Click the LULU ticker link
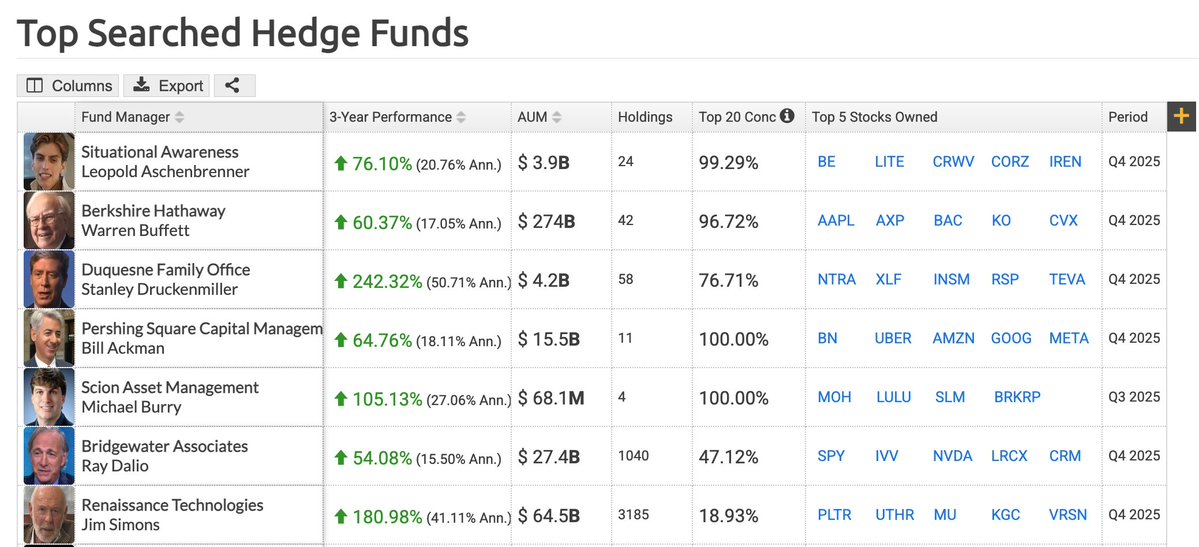This screenshot has height=547, width=1199. 893,398
